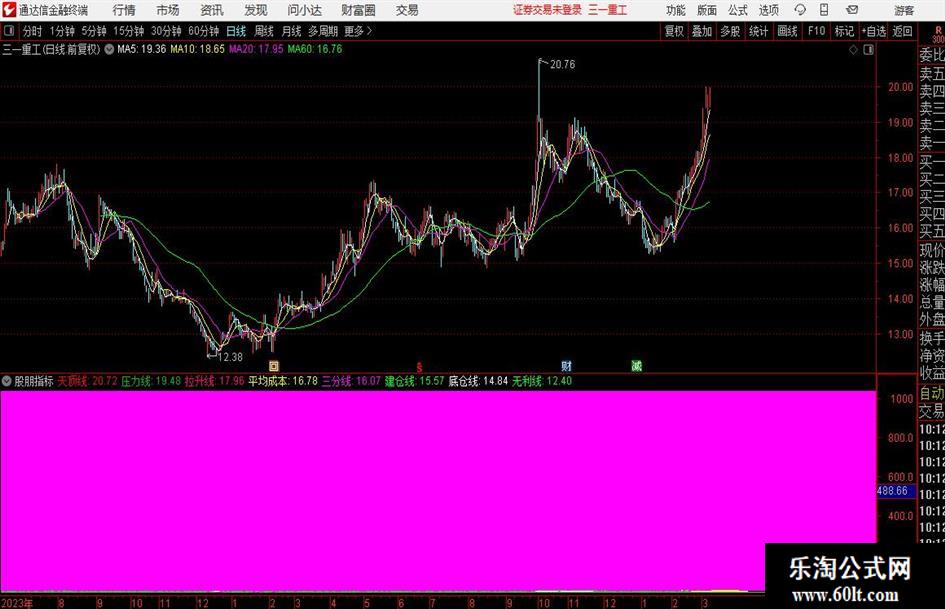
Task: Click the 证券交易未登录 login link
Action: pos(547,10)
